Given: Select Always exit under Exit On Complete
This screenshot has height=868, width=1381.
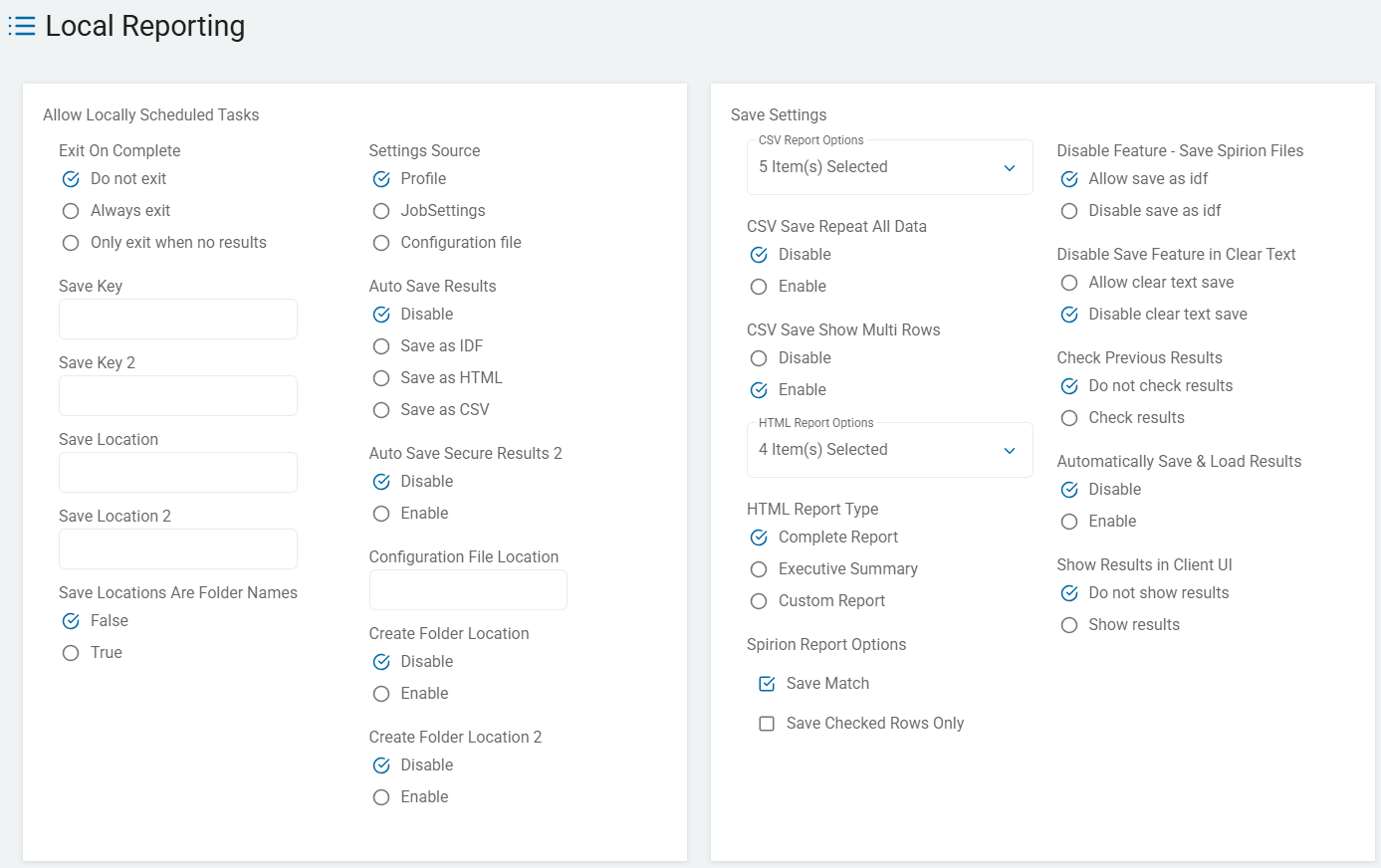Looking at the screenshot, I should pos(71,211).
